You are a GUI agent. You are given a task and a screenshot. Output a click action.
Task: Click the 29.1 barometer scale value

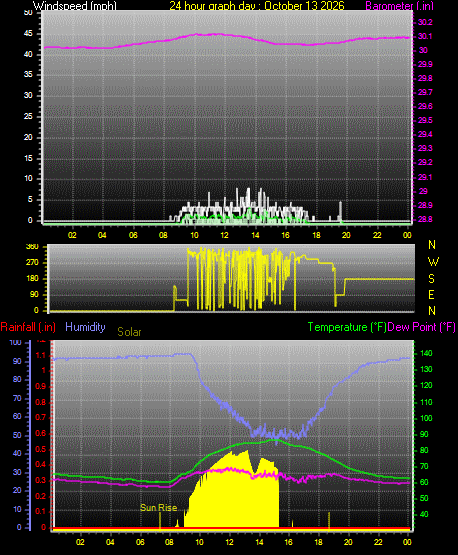pyautogui.click(x=425, y=177)
